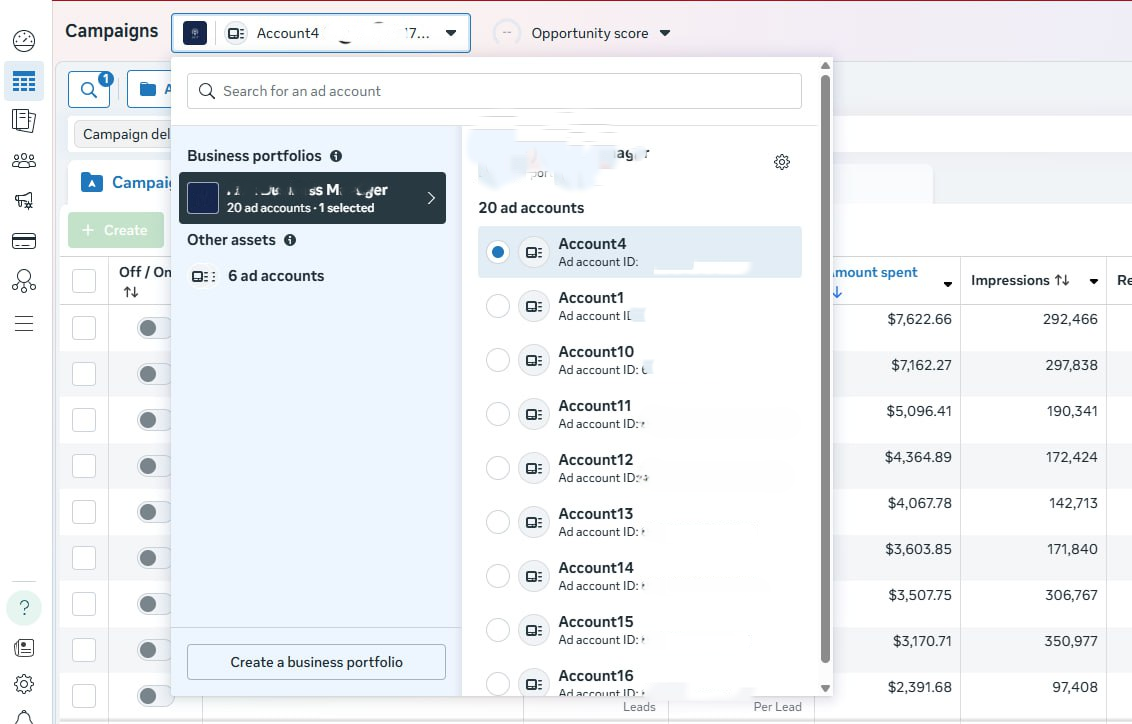Open Help question mark icon in sidebar
The height and width of the screenshot is (724, 1132).
click(24, 607)
